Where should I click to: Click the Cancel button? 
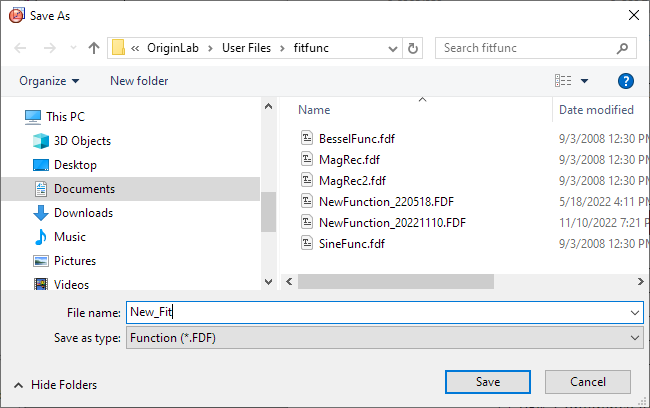(588, 382)
